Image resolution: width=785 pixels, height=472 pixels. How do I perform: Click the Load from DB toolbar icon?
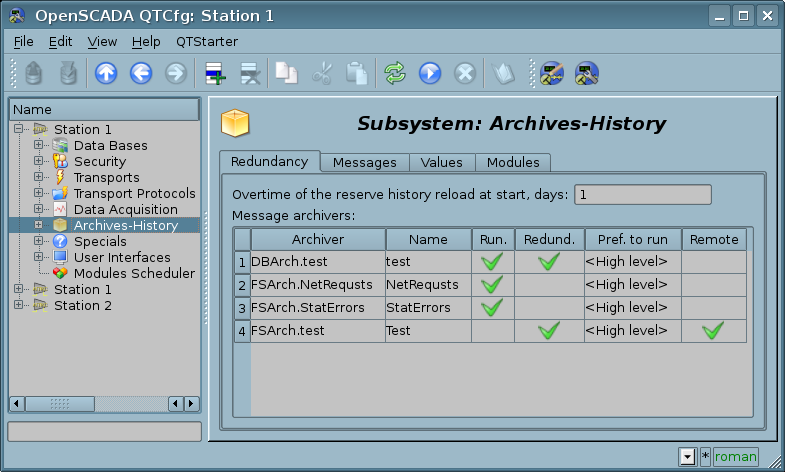tap(33, 73)
